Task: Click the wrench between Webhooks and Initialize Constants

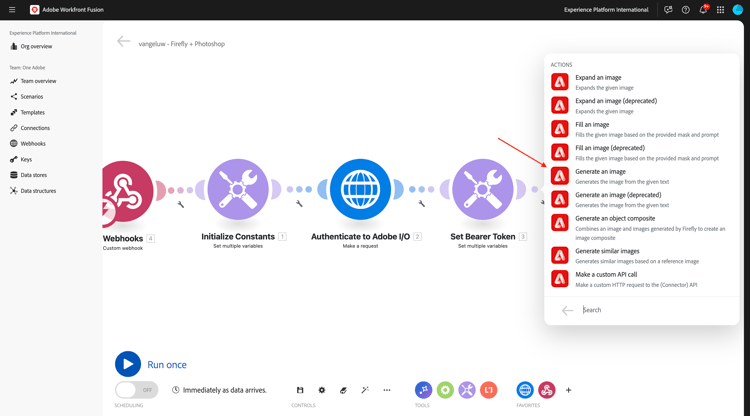Action: pos(181,204)
